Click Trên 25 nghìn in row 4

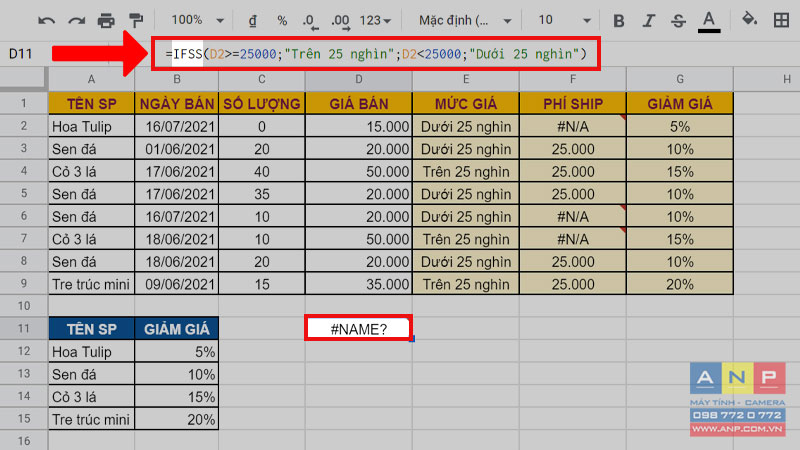[x=466, y=171]
